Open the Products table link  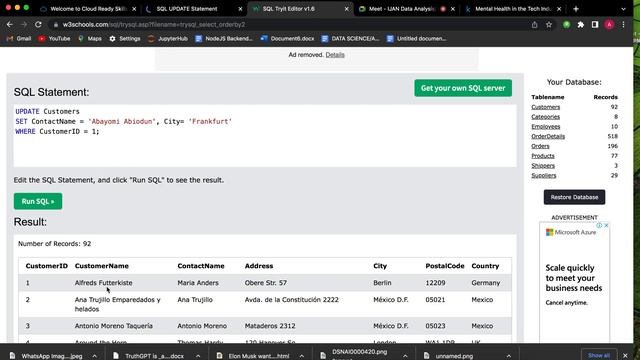tap(543, 156)
